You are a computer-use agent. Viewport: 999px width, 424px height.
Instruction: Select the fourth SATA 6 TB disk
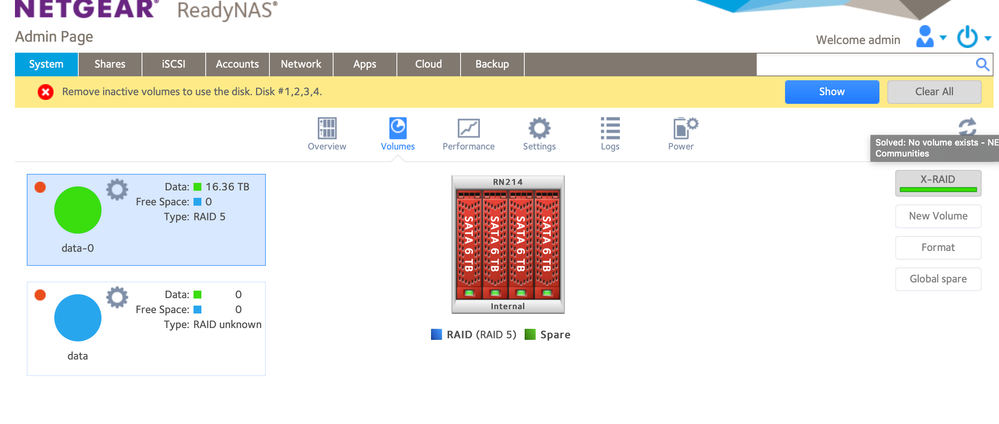point(547,244)
